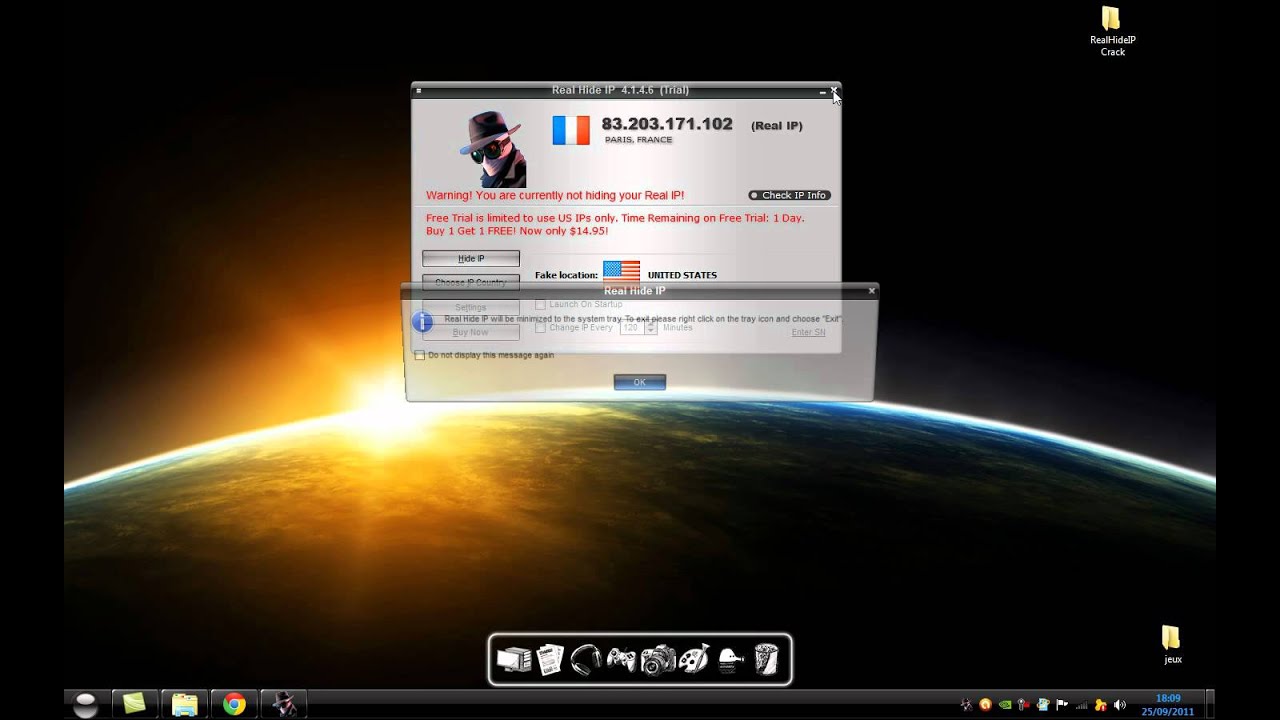Click the 'PARIS, FRANCE' location text

[638, 140]
